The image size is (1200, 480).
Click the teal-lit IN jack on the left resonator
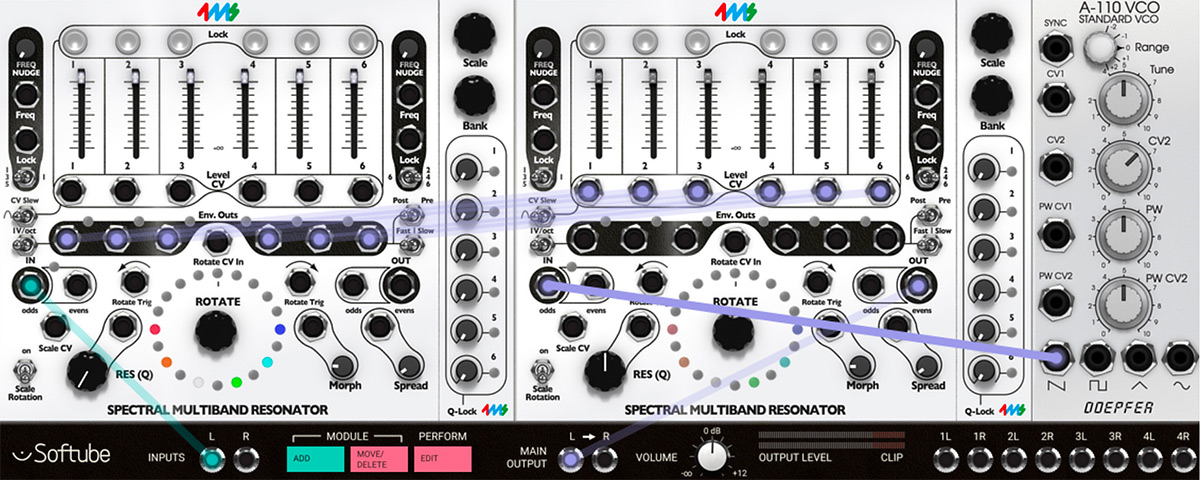(x=32, y=286)
